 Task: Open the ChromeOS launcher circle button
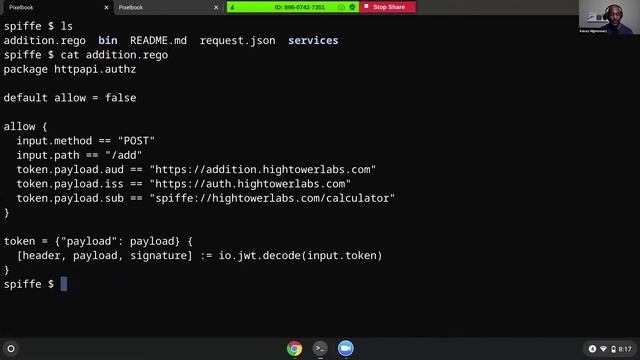[x=11, y=349]
